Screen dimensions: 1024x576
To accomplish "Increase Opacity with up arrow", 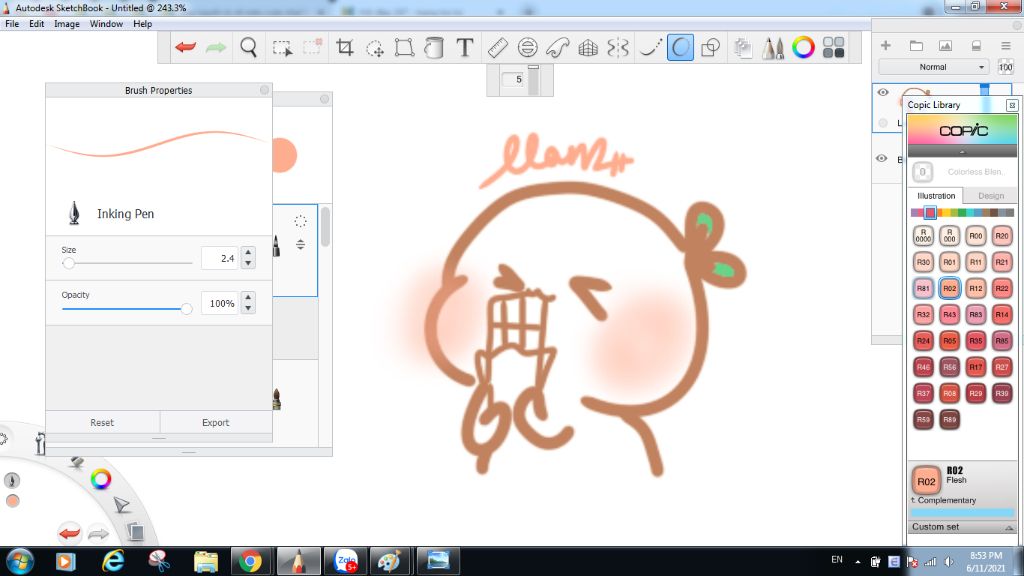I will (248, 298).
